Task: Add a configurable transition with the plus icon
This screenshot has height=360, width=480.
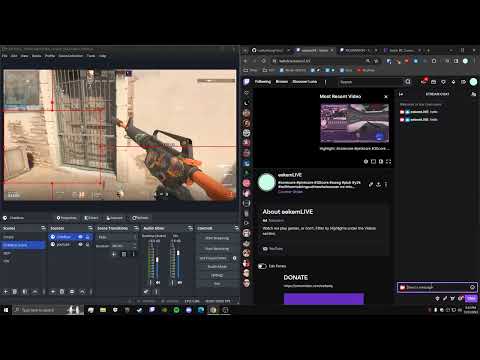Action: [114, 254]
